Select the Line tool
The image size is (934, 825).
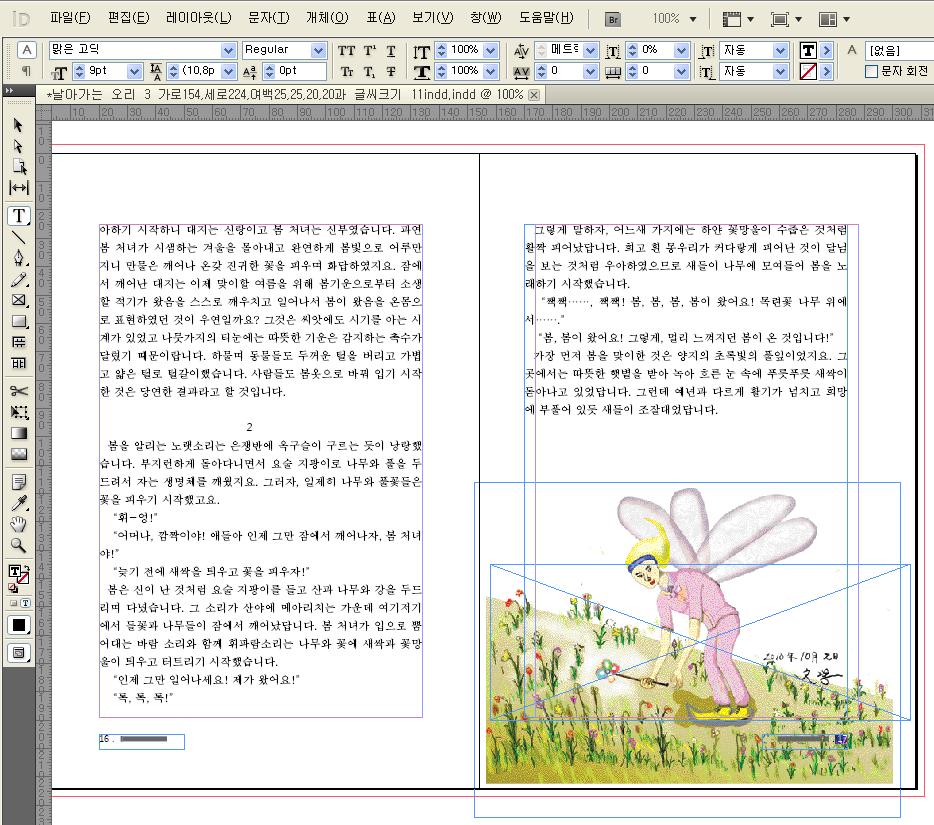click(19, 238)
